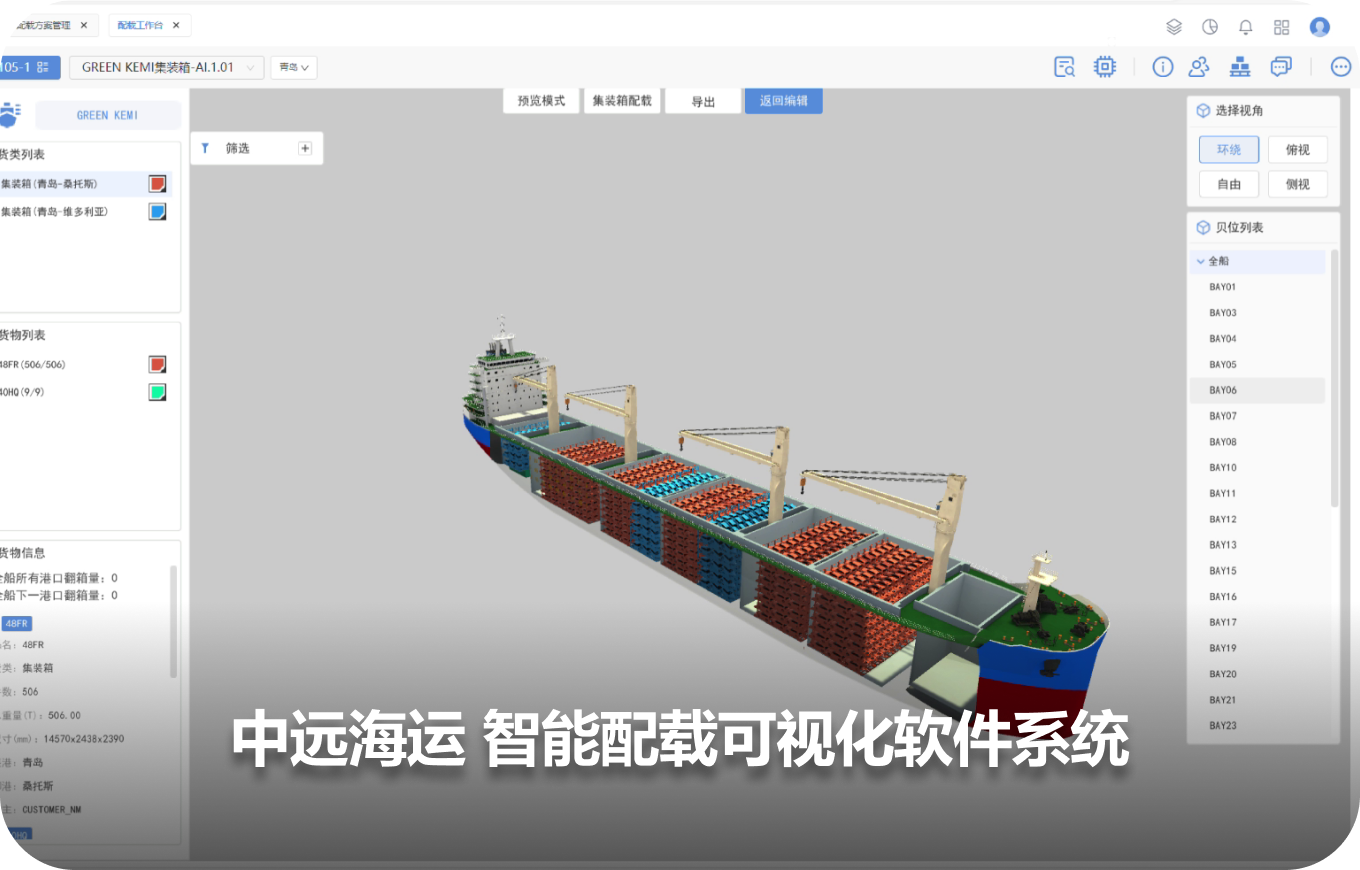Click the 导出 export button

tap(703, 101)
